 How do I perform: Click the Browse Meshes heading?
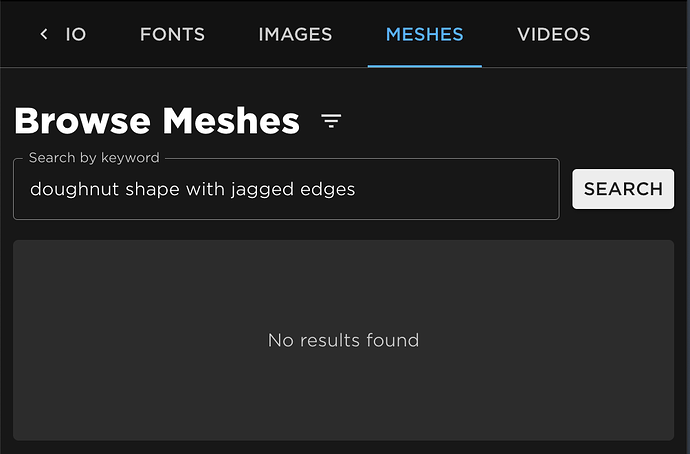(x=157, y=122)
